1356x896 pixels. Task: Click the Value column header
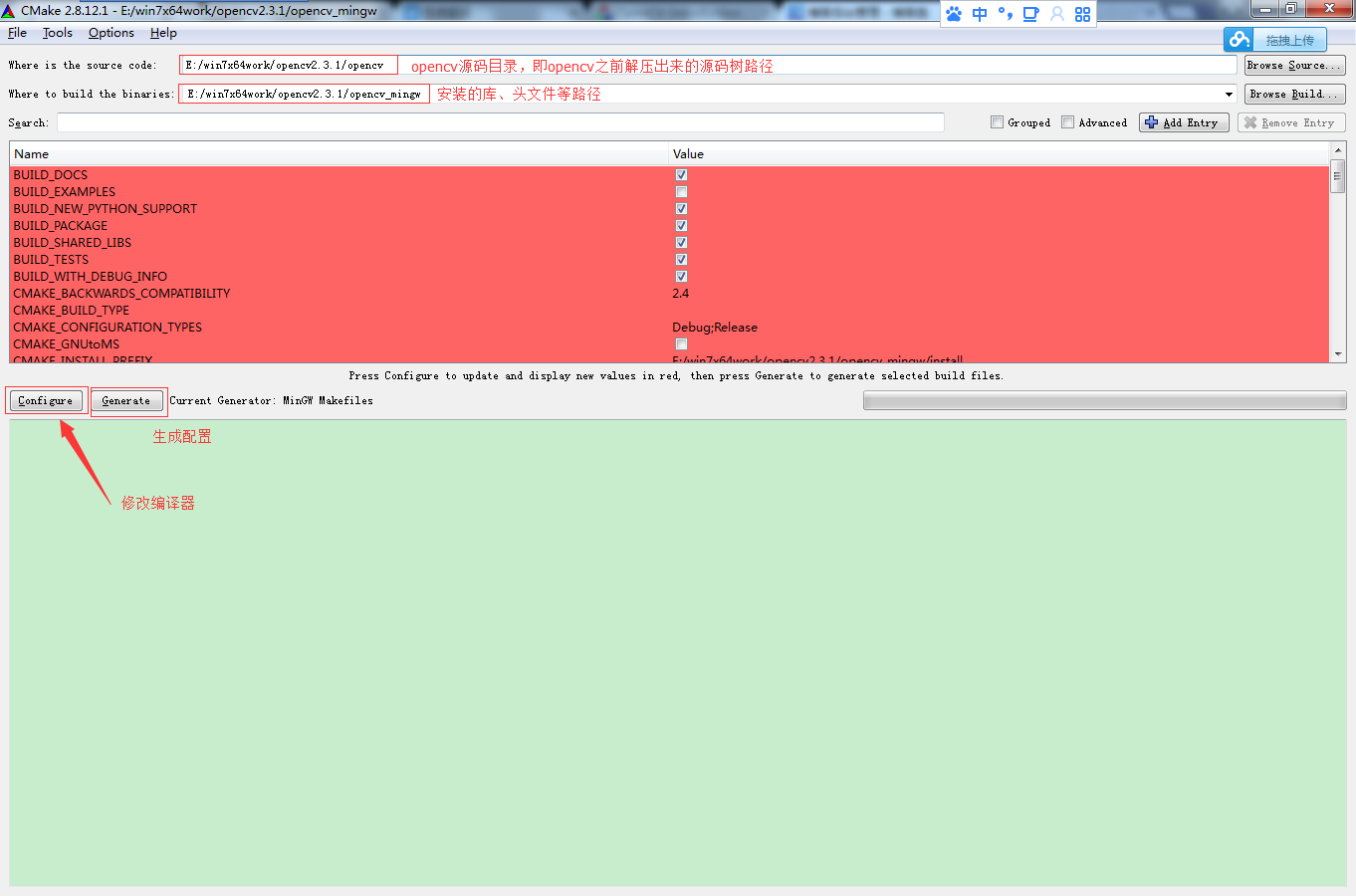click(999, 154)
